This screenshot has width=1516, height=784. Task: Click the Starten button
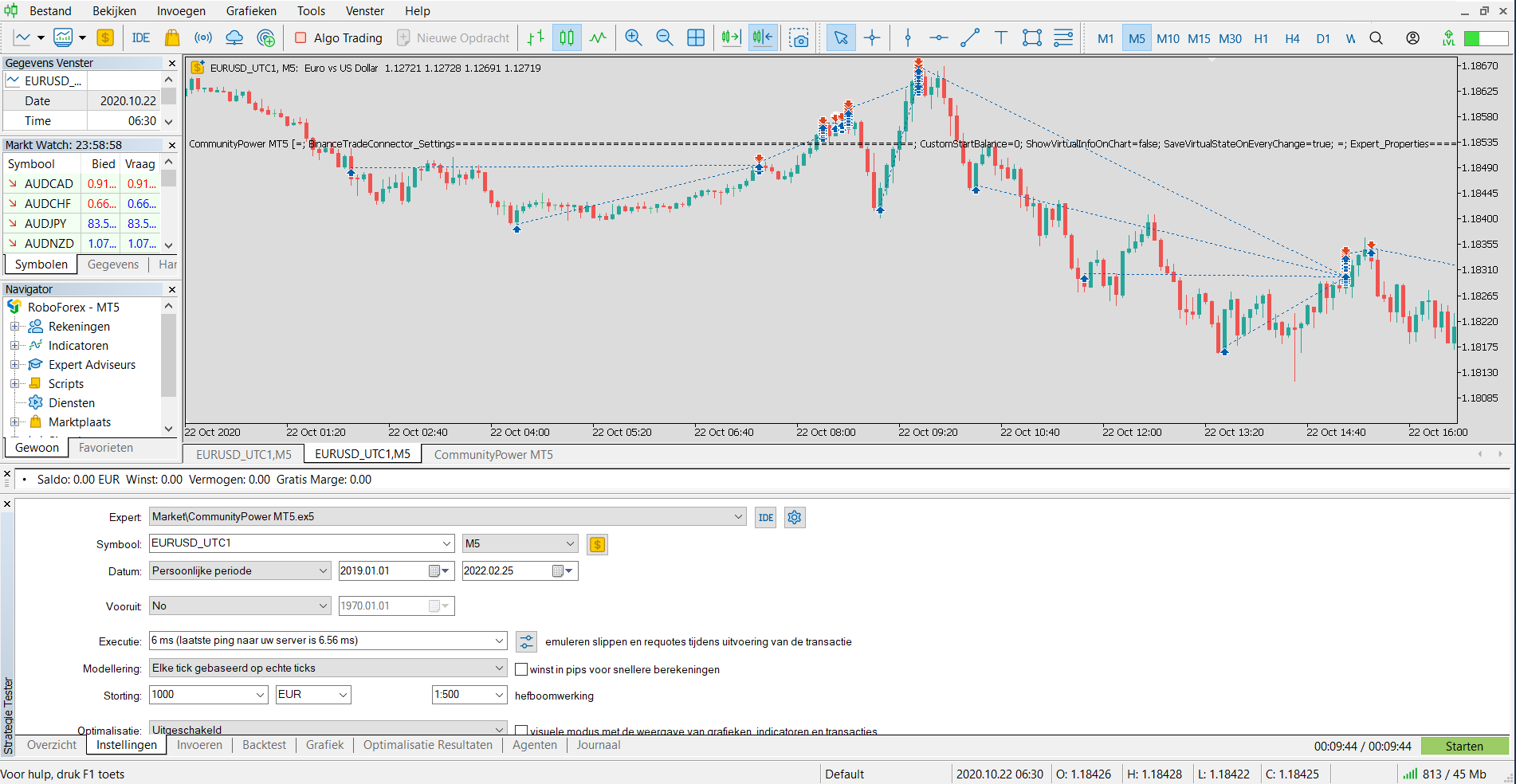coord(1464,746)
